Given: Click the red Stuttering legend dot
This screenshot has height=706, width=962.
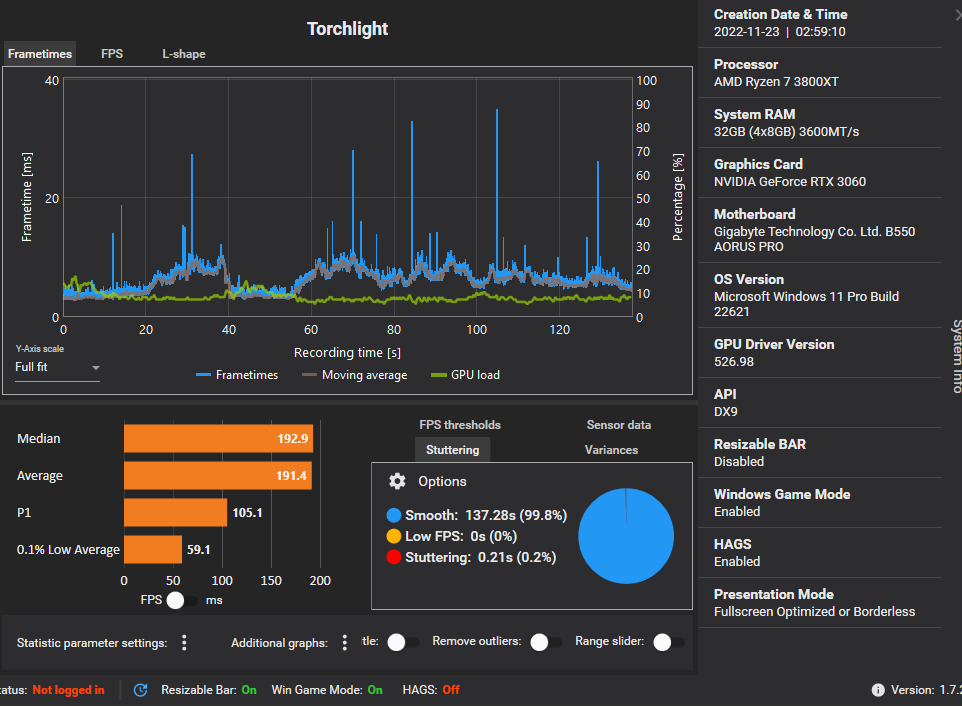Looking at the screenshot, I should pos(394,557).
